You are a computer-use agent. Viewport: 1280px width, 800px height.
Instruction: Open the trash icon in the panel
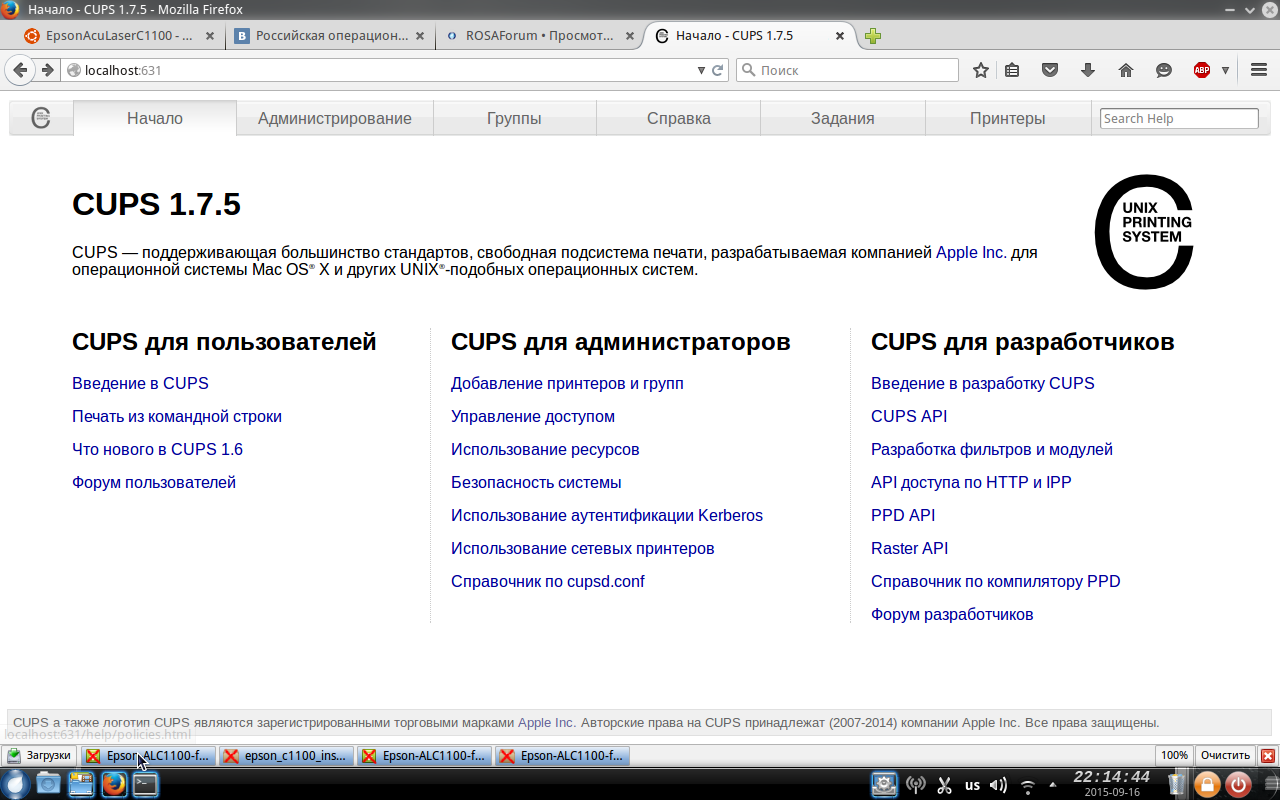tap(1177, 784)
